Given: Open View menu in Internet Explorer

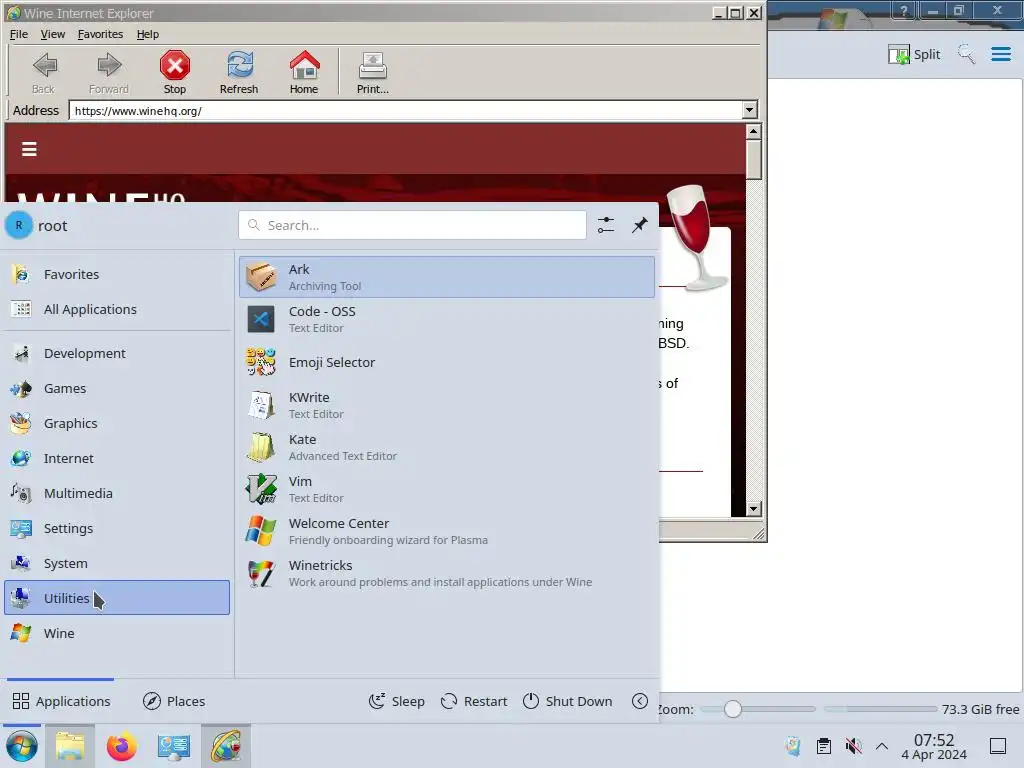Looking at the screenshot, I should (x=52, y=34).
